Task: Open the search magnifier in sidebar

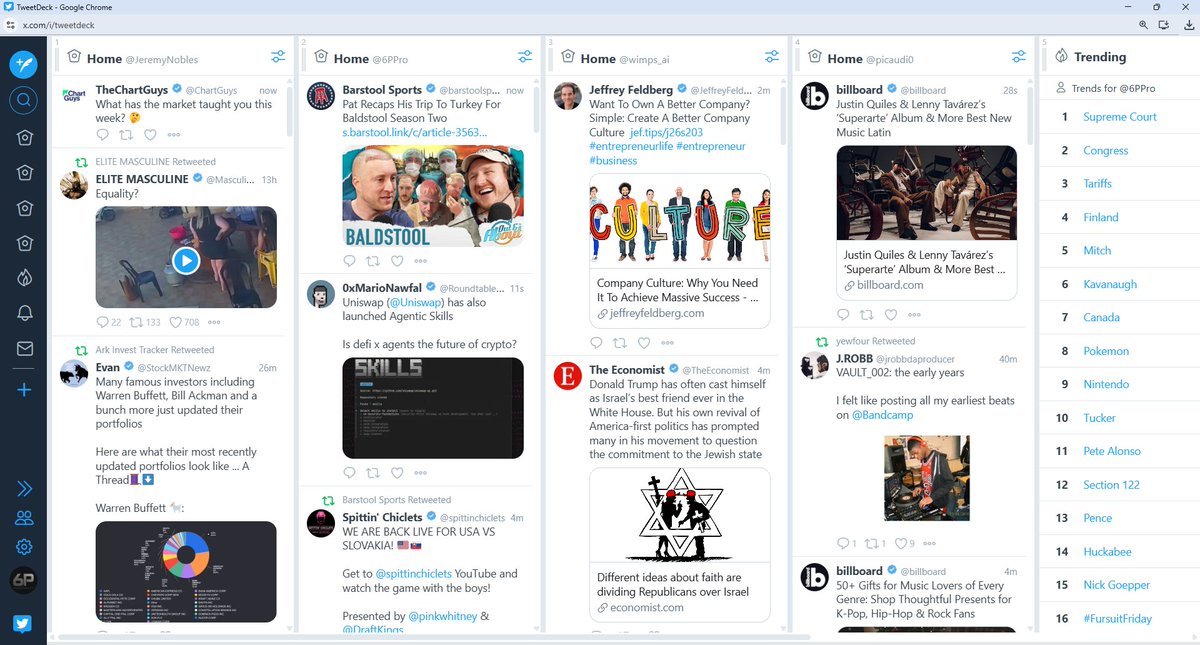Action: [24, 100]
